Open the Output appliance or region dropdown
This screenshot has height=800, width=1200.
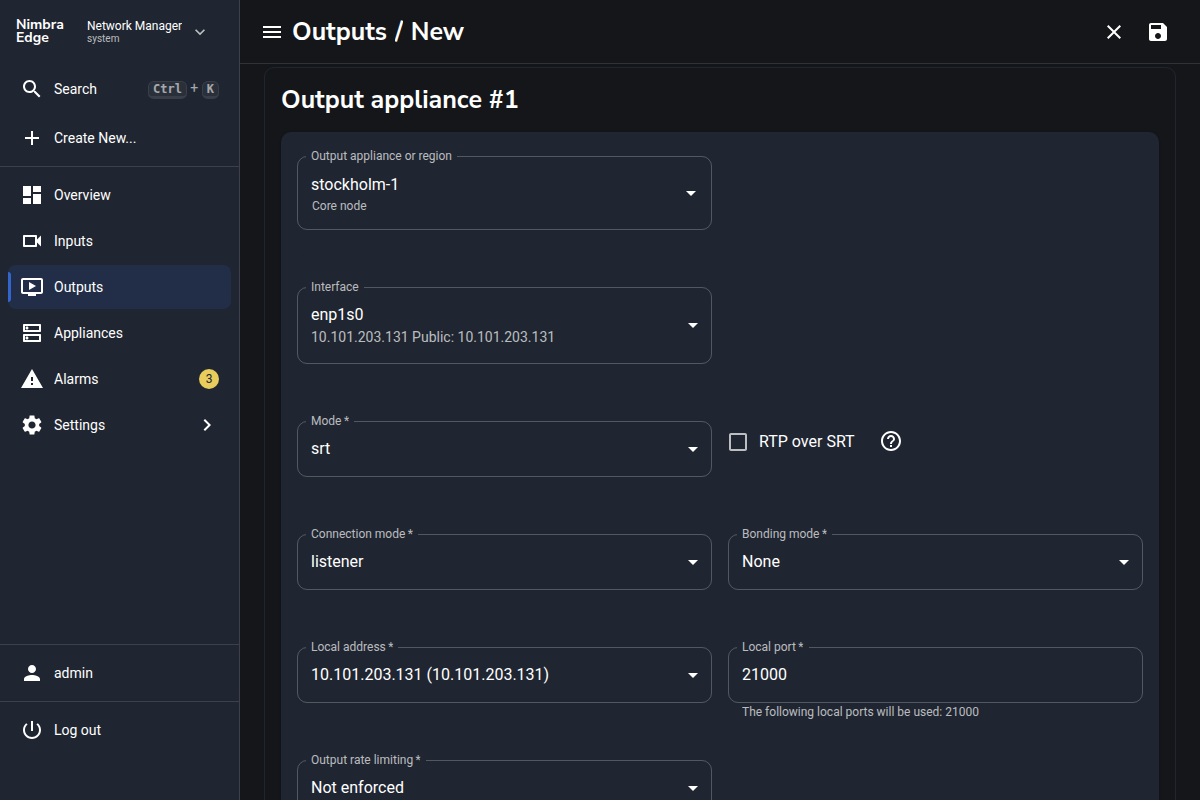coord(504,193)
